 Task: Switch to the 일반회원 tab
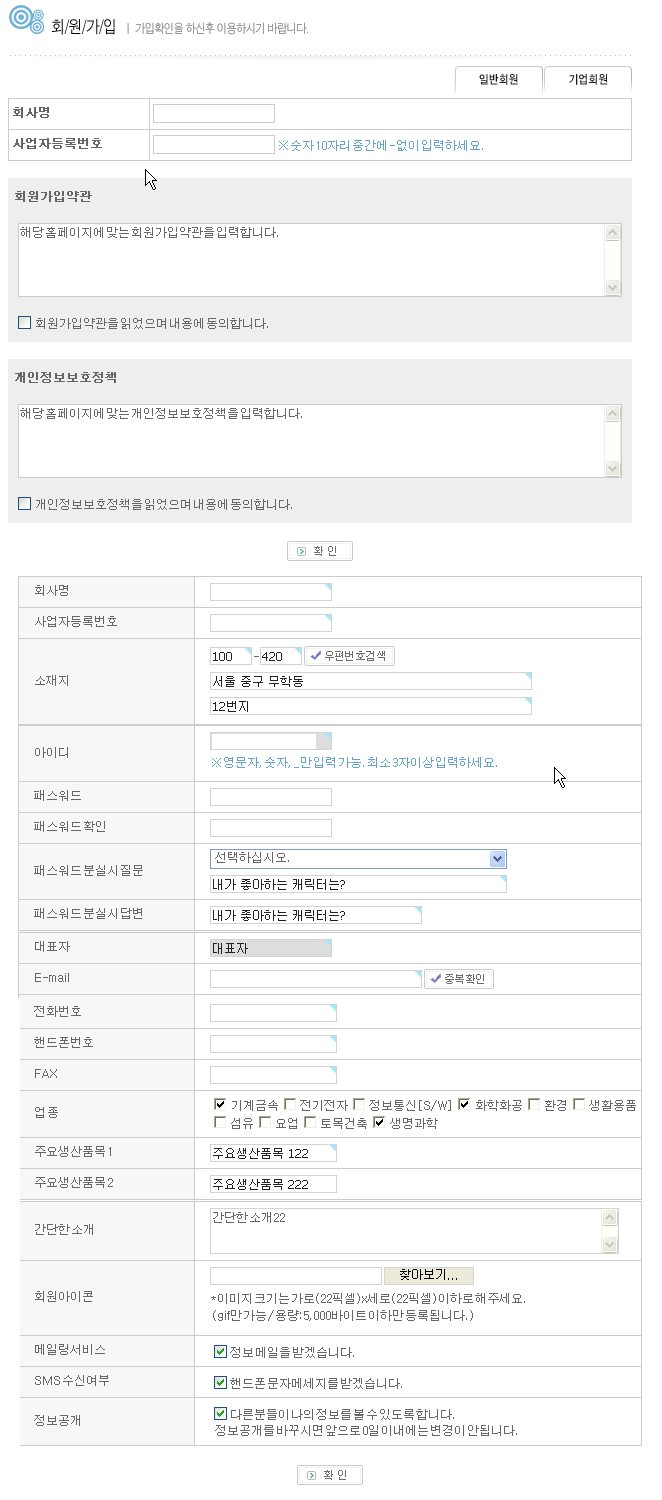(x=498, y=79)
